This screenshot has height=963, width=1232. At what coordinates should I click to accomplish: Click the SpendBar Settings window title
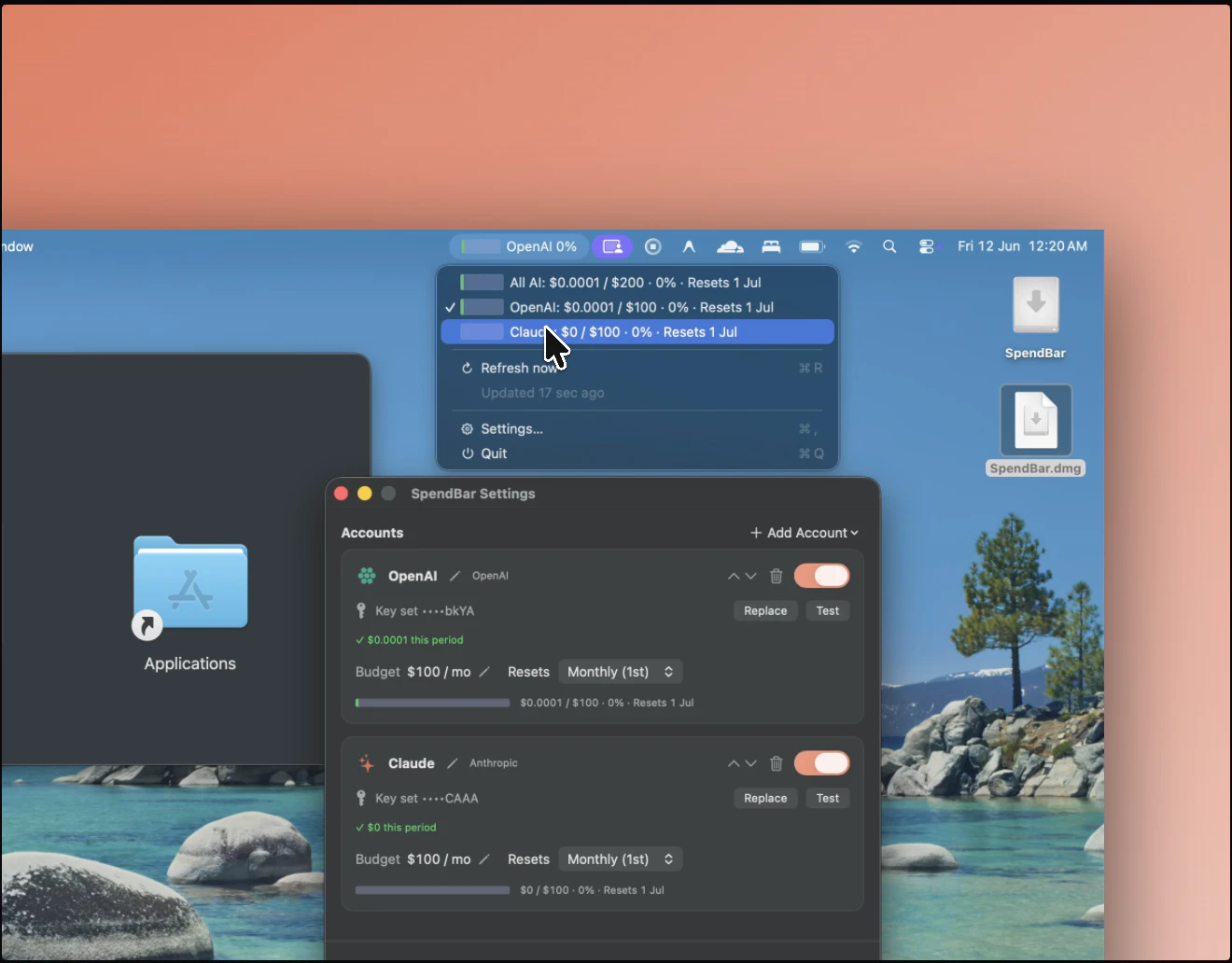tap(473, 494)
